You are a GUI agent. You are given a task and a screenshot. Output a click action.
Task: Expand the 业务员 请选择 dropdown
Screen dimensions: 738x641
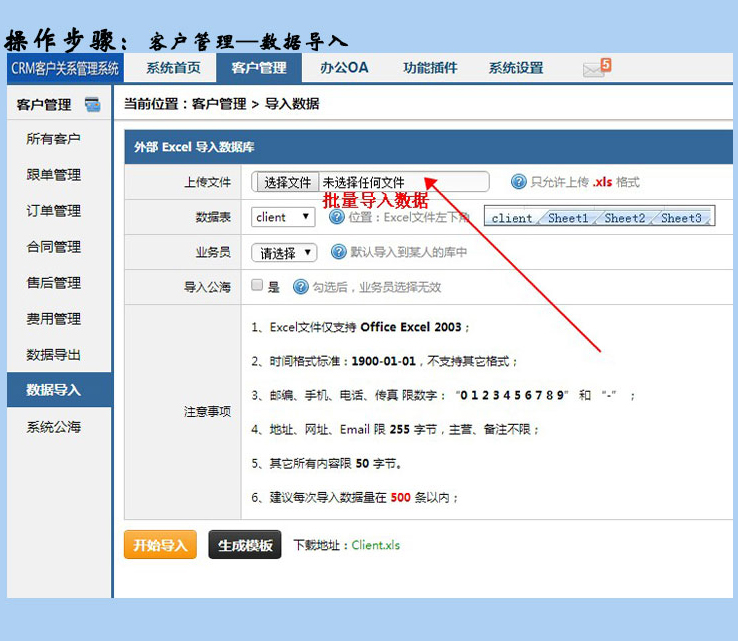[284, 253]
